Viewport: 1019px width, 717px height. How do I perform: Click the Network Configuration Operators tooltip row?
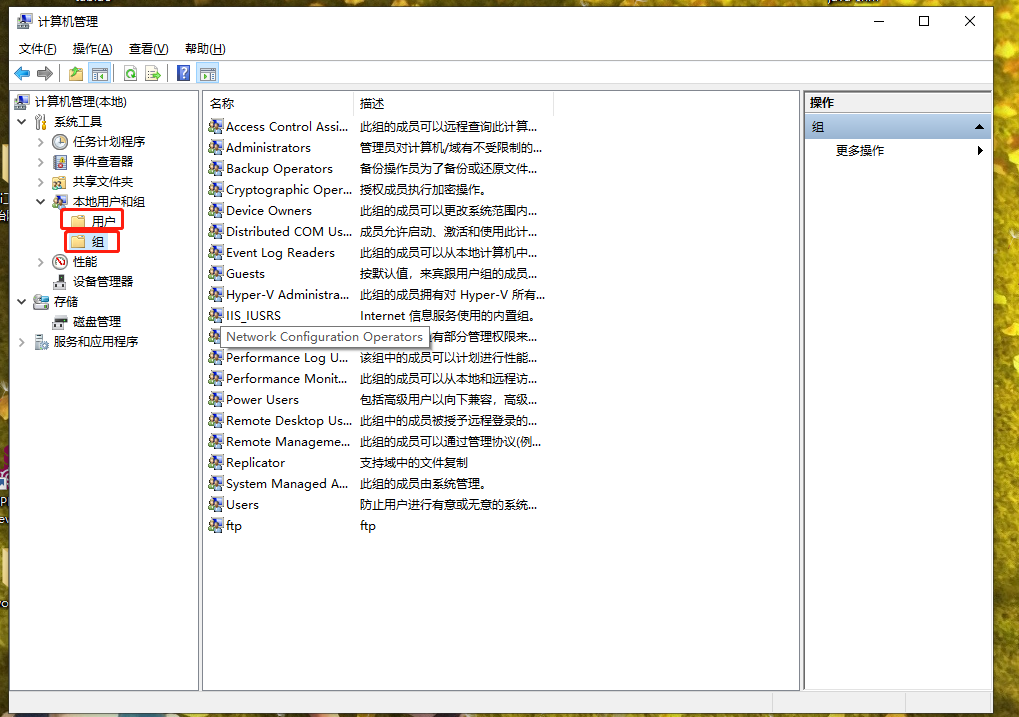324,337
